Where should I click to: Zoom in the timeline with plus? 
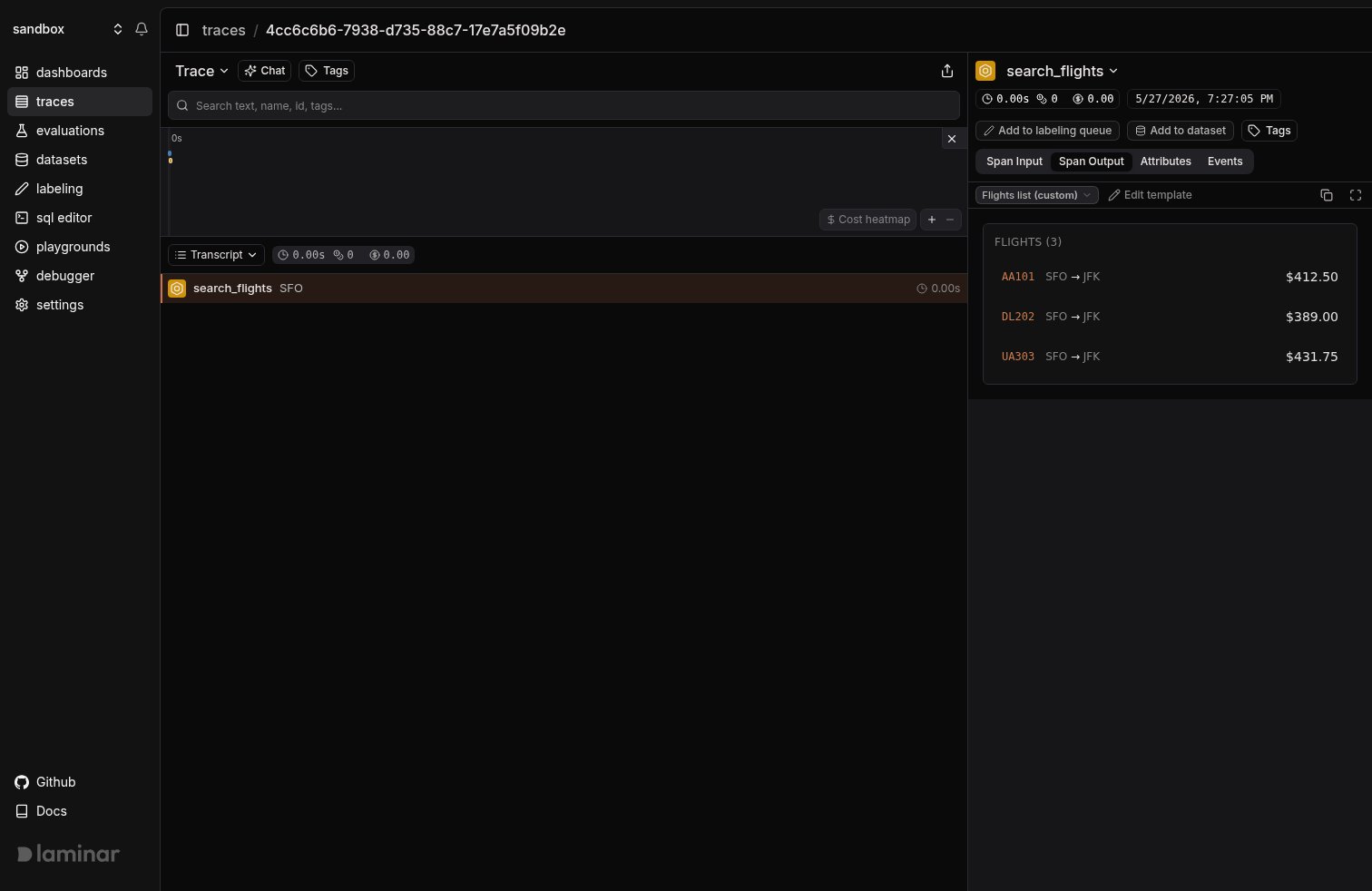coord(932,220)
